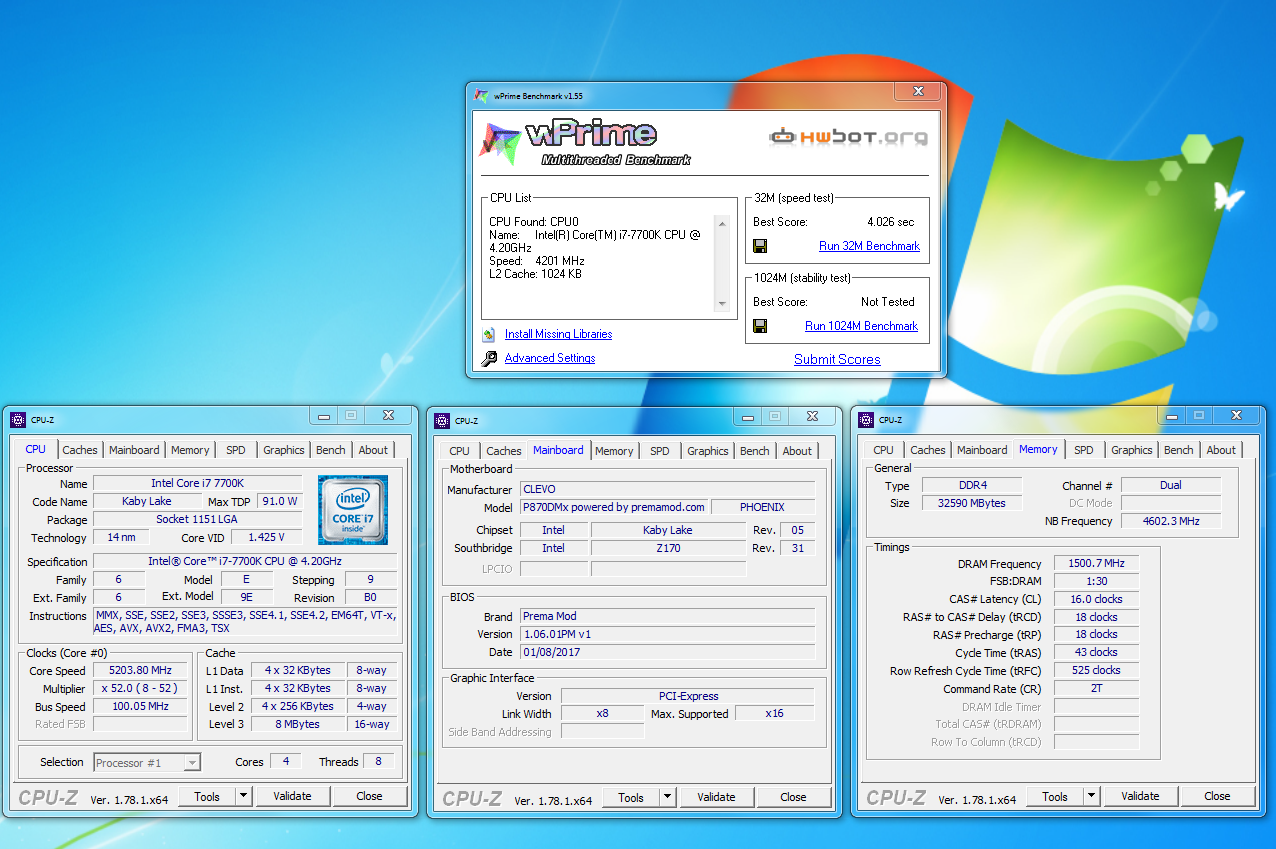Click the 32M best score 4.026 sec
Image resolution: width=1276 pixels, height=849 pixels.
(890, 222)
